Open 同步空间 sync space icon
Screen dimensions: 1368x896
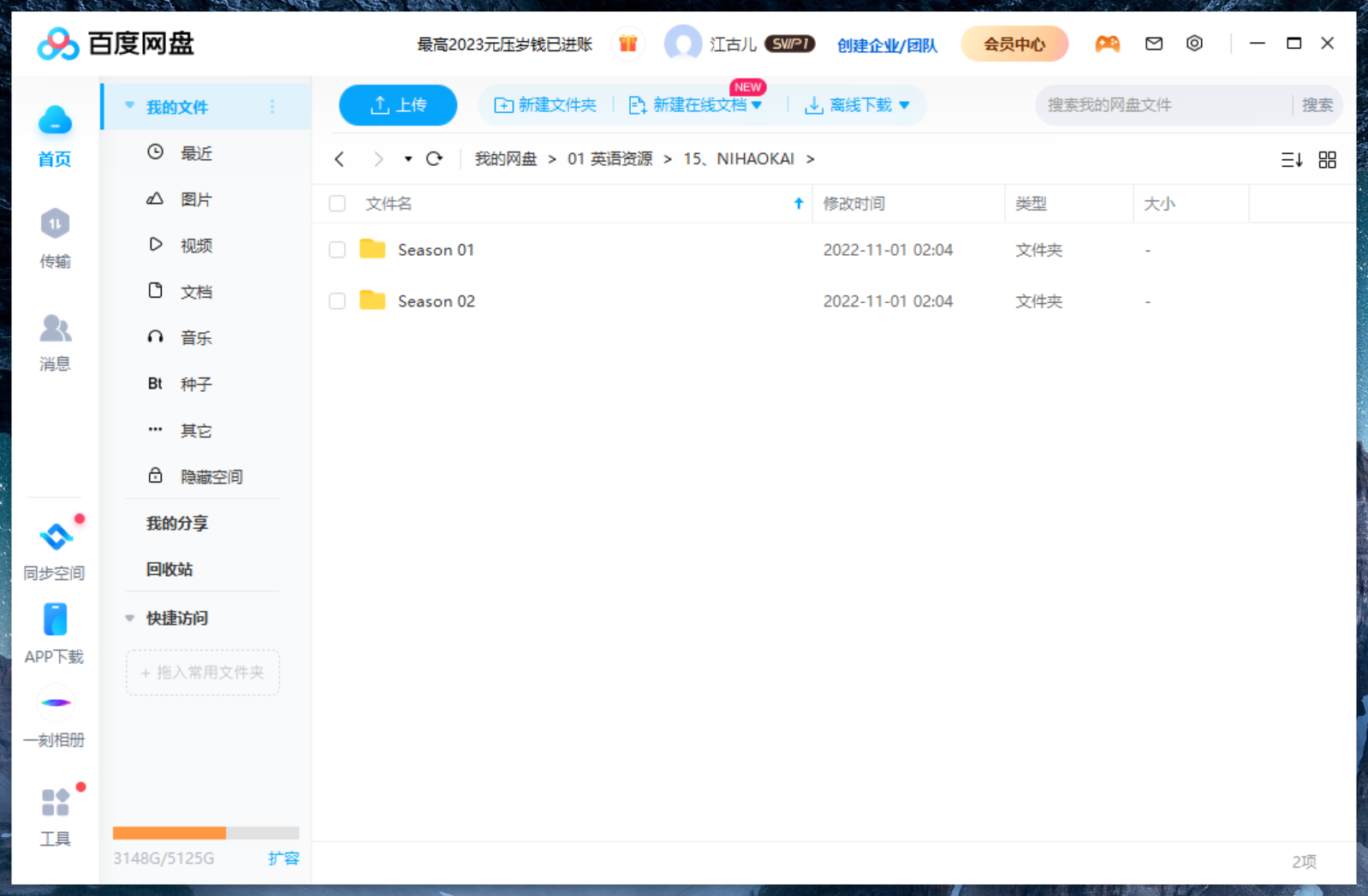(x=56, y=537)
